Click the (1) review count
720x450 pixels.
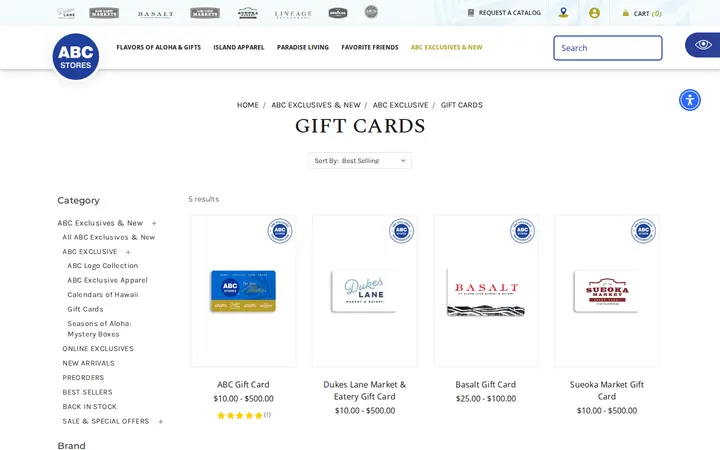267,415
